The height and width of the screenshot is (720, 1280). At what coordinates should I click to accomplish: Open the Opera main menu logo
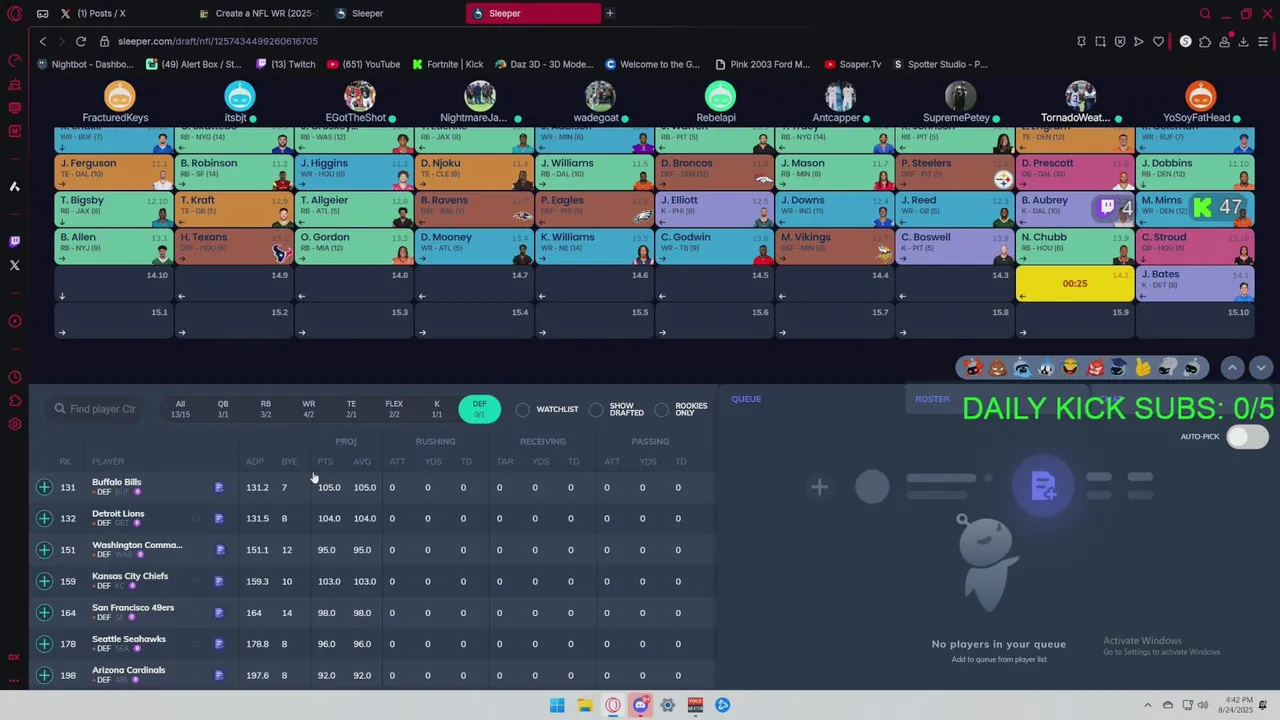[x=14, y=14]
